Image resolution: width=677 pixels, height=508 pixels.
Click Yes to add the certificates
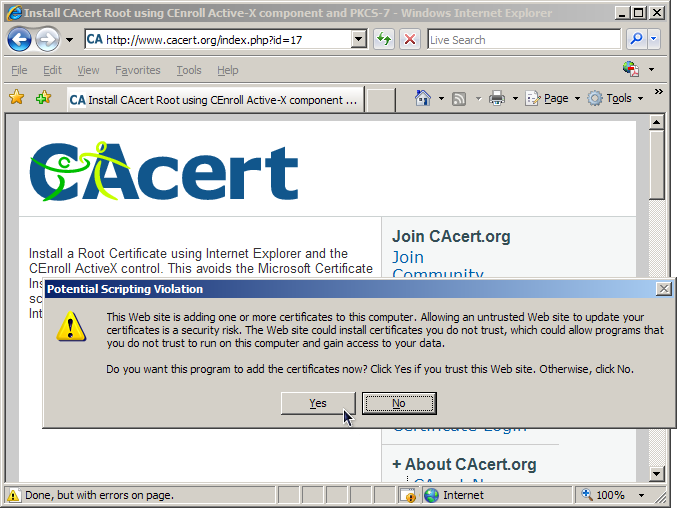tap(318, 403)
